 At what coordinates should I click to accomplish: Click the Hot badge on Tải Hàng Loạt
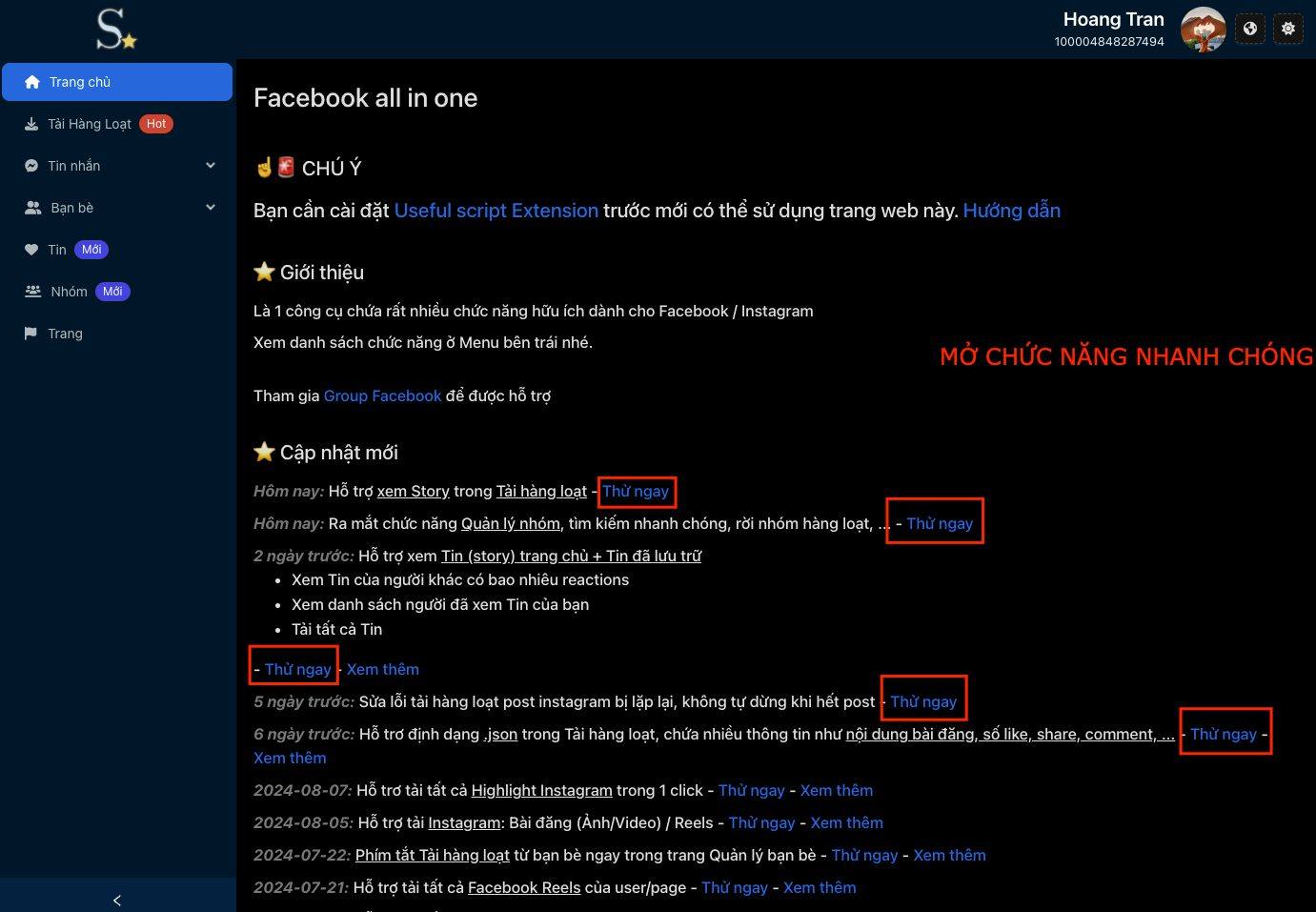(x=156, y=124)
